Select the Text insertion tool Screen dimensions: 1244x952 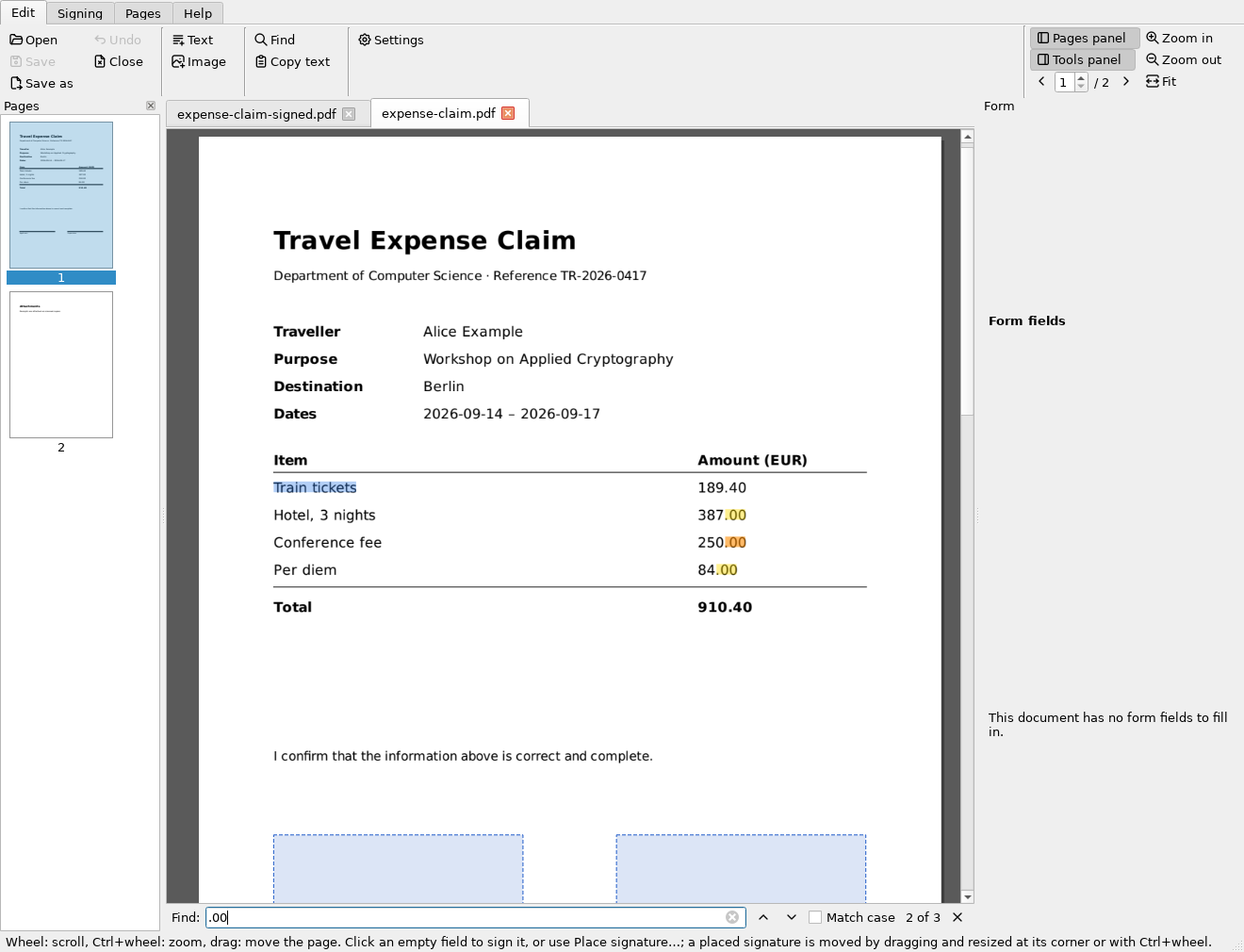[x=192, y=40]
